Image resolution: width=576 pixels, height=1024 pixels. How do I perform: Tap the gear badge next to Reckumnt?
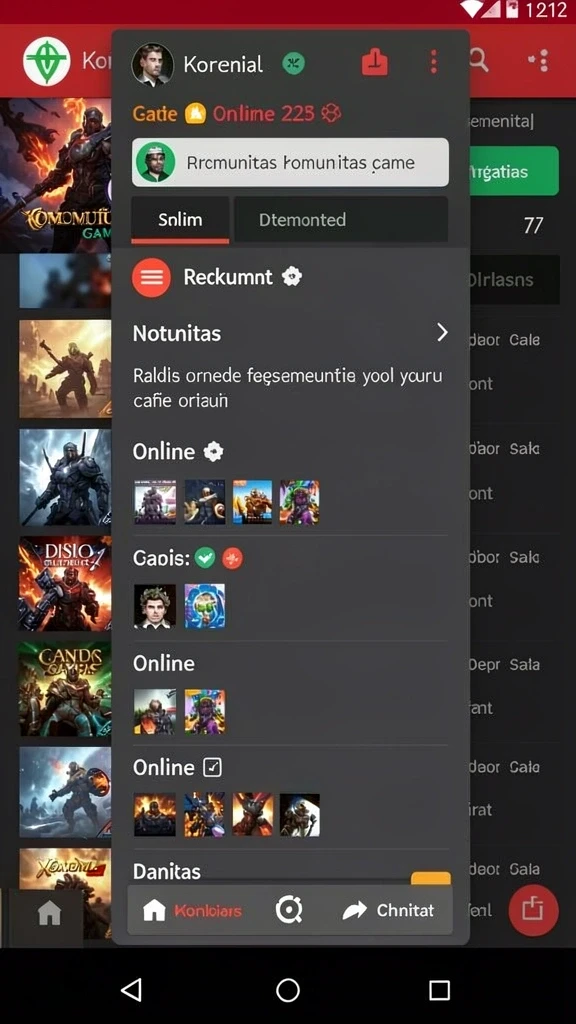click(x=292, y=277)
